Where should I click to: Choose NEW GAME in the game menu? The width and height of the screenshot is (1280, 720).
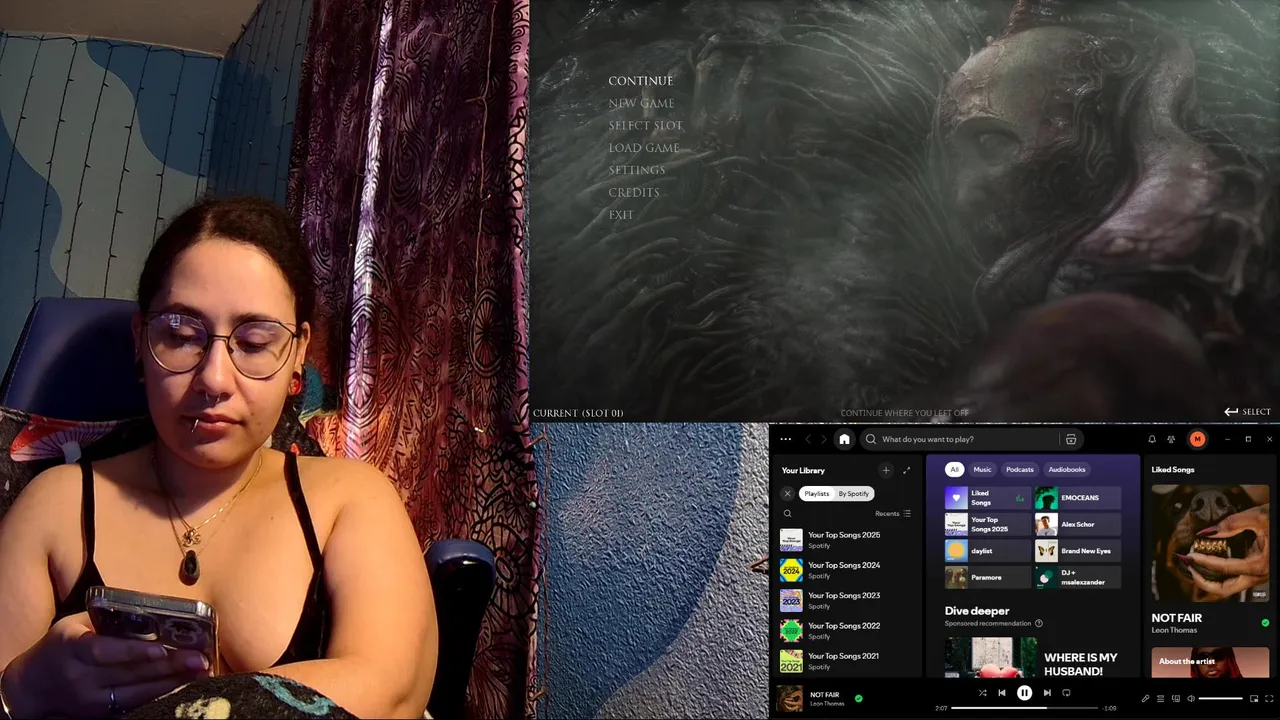pos(641,103)
